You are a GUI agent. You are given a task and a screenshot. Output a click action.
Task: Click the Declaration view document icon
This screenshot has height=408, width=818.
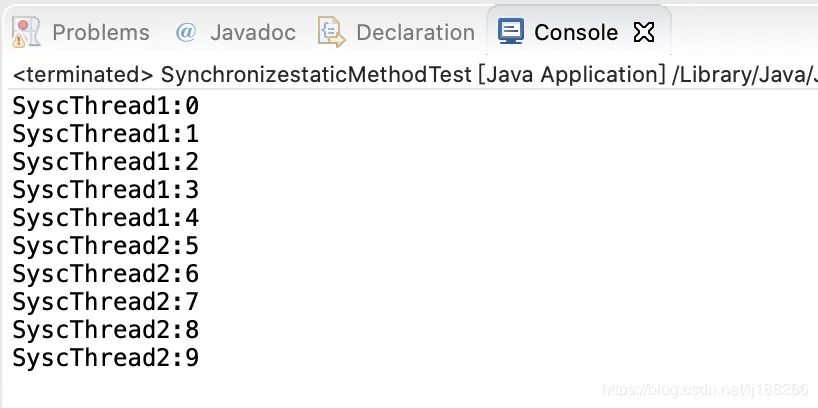331,32
